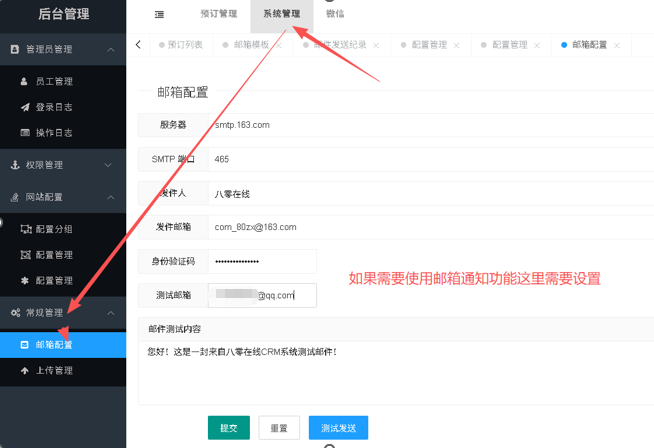
Task: Open 操作日志 in the sidebar
Action: (x=53, y=133)
